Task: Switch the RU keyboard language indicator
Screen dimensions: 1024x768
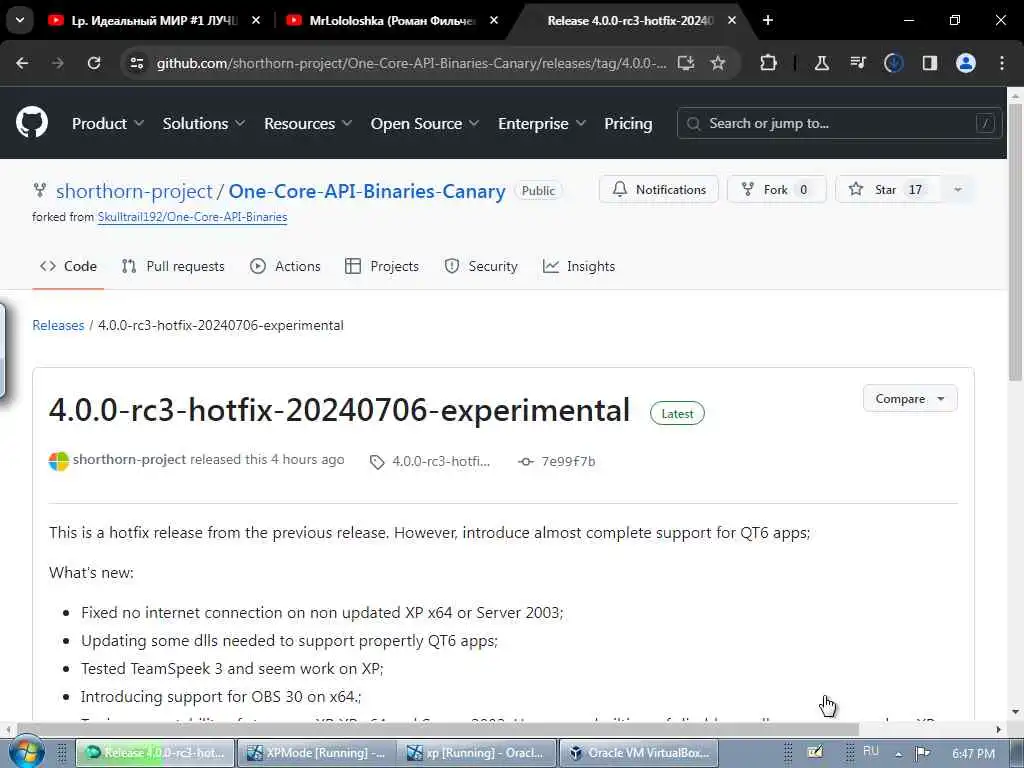Action: (871, 752)
